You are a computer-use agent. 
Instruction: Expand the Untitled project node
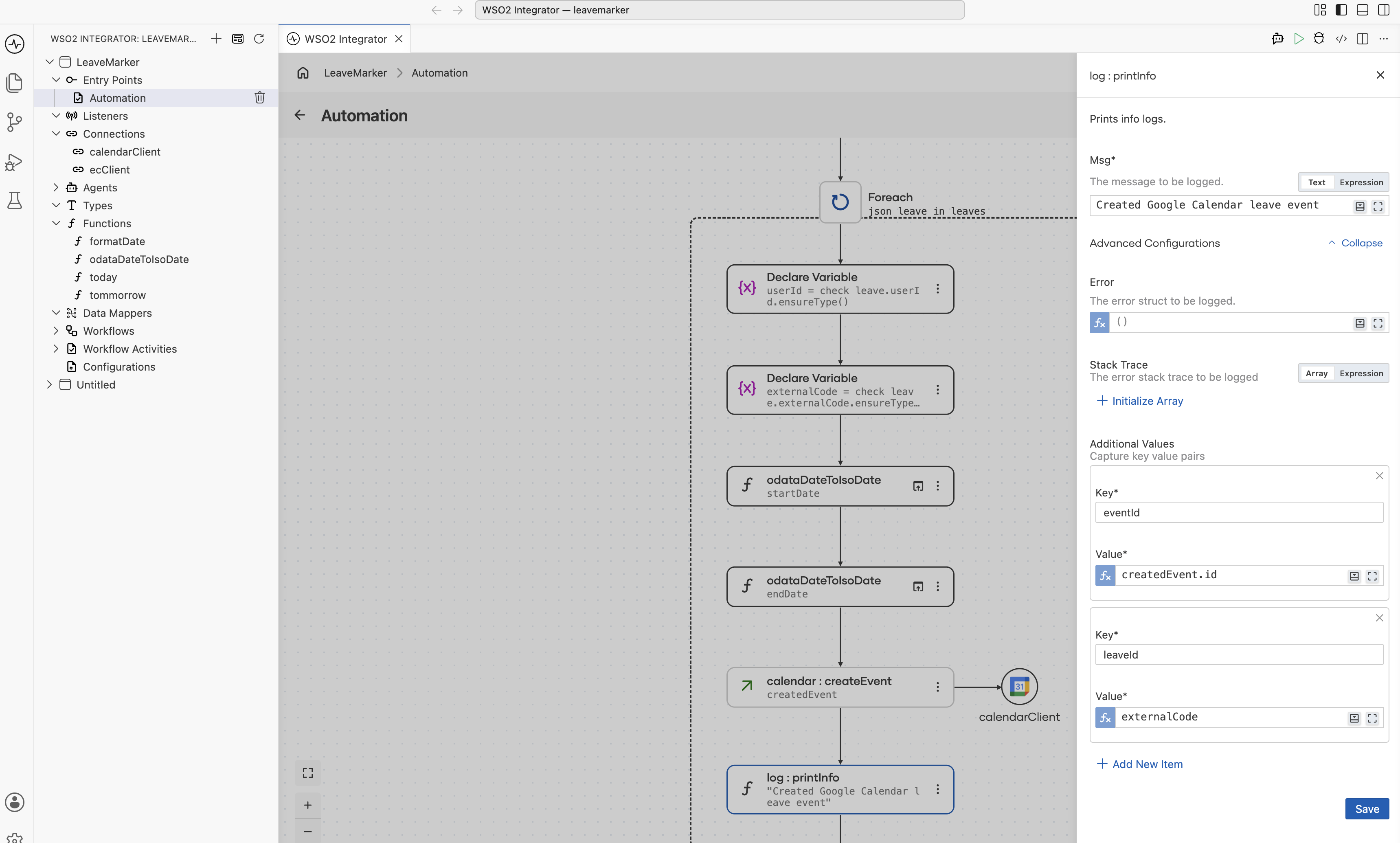click(x=49, y=384)
